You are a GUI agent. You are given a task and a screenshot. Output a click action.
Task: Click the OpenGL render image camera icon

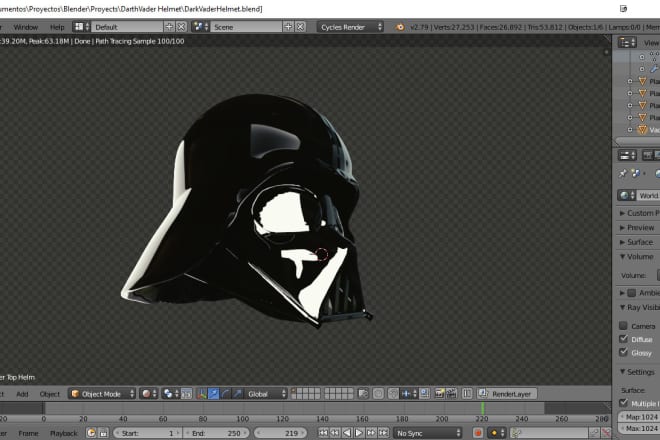click(440, 394)
